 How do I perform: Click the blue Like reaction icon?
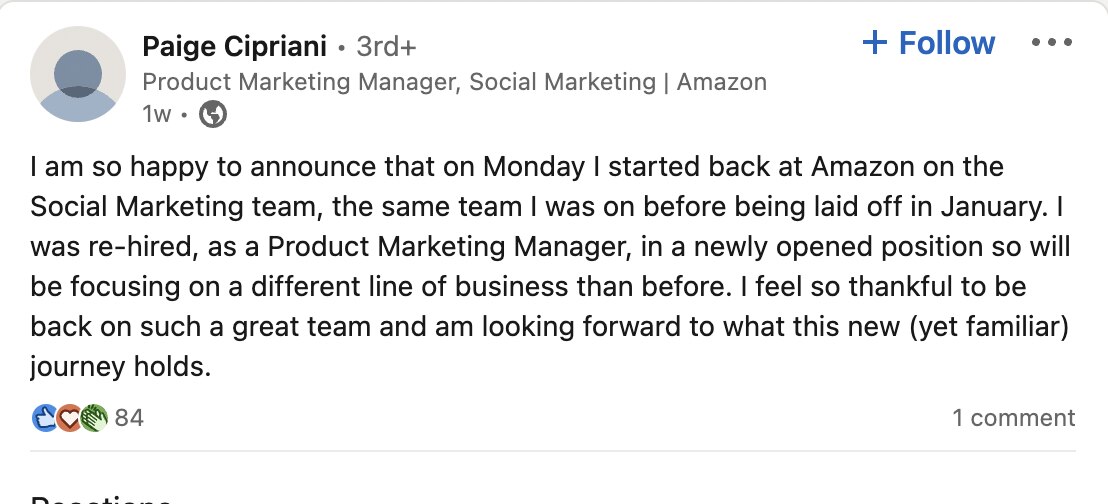tap(45, 418)
